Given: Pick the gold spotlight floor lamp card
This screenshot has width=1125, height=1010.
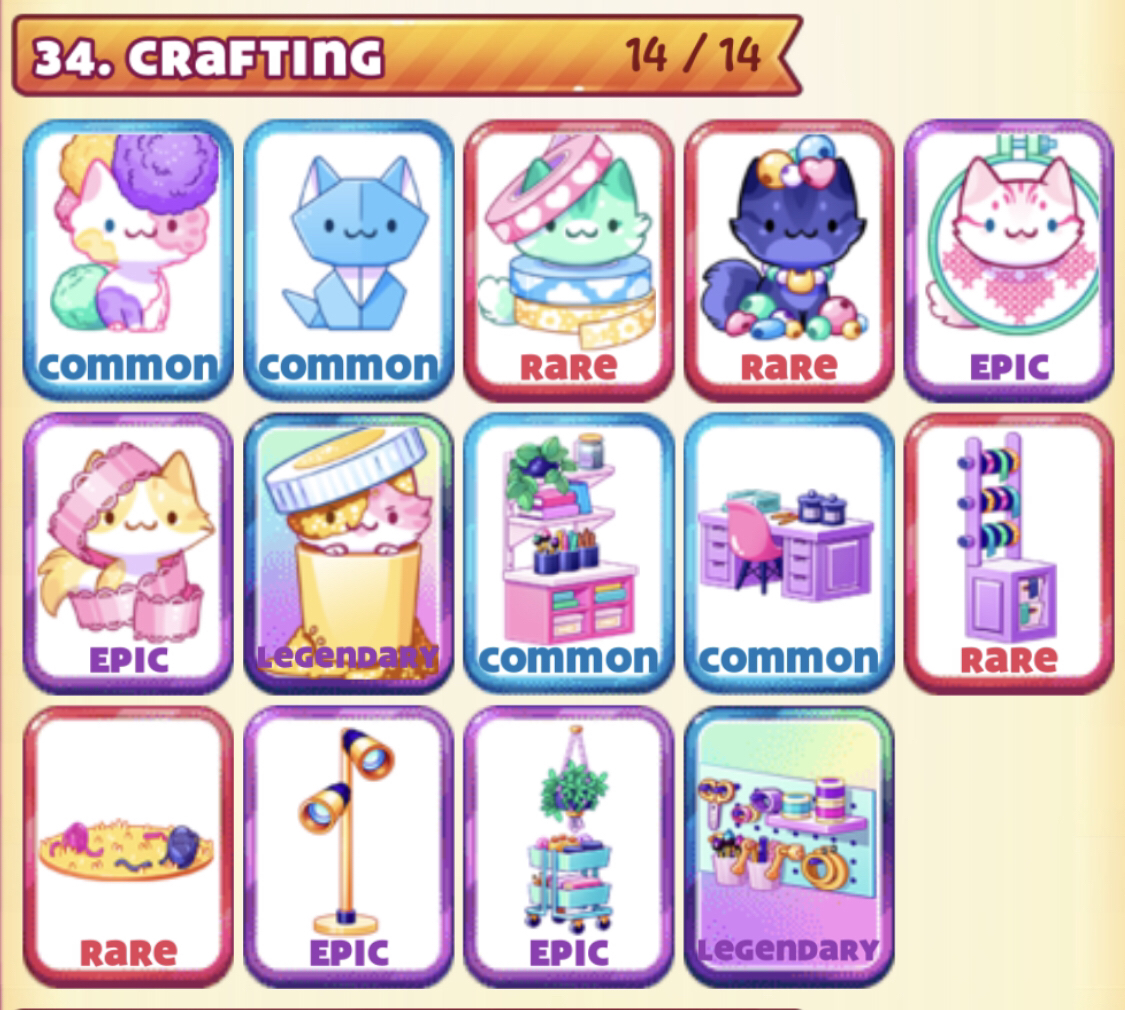Looking at the screenshot, I should pos(349,846).
